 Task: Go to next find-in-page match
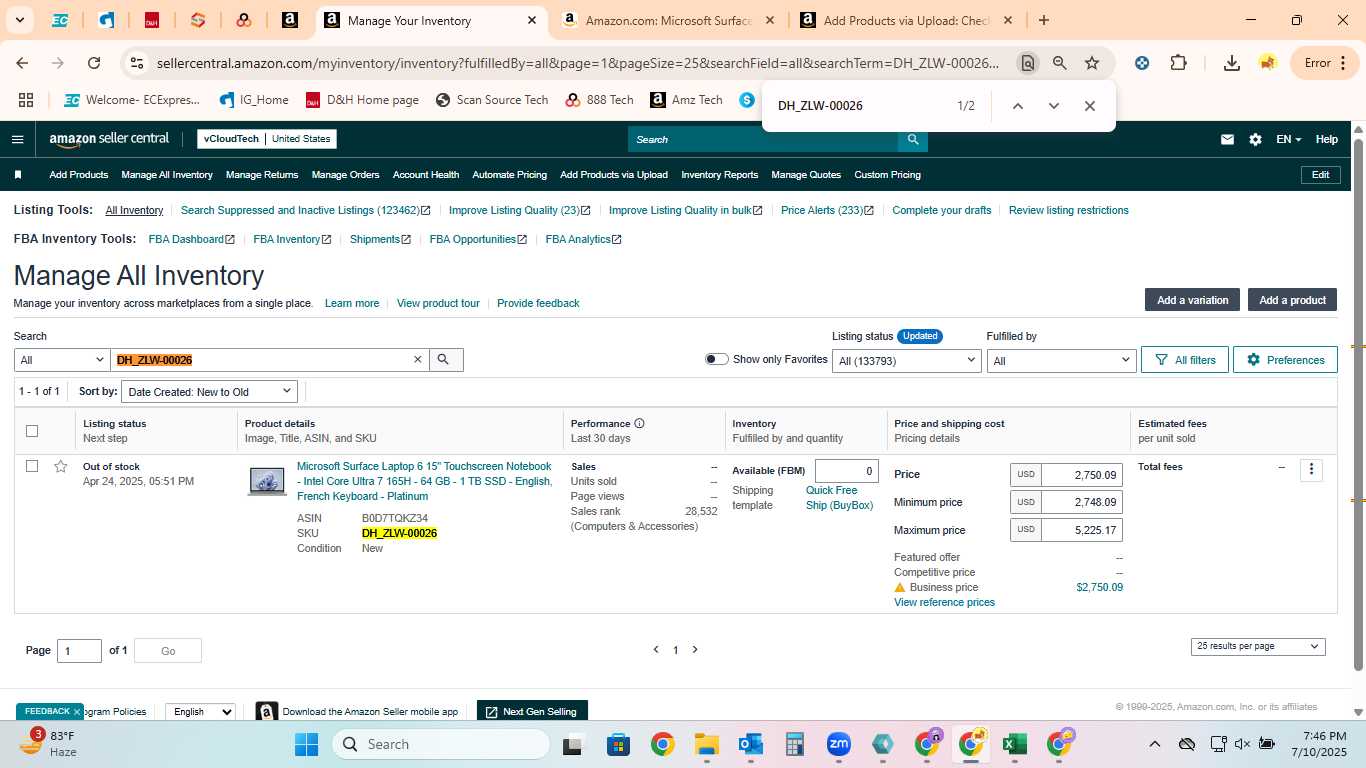(x=1053, y=106)
